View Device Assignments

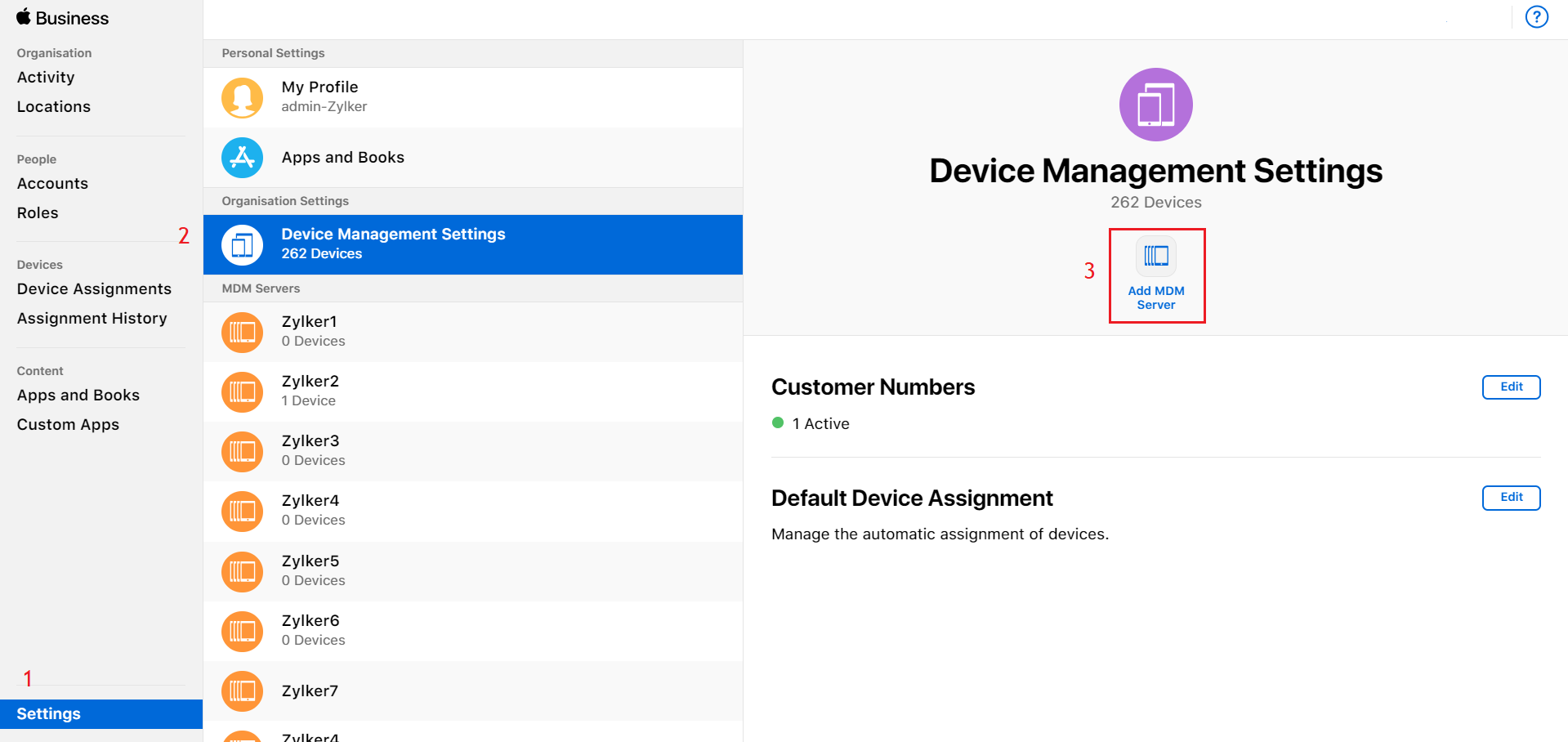(x=94, y=288)
